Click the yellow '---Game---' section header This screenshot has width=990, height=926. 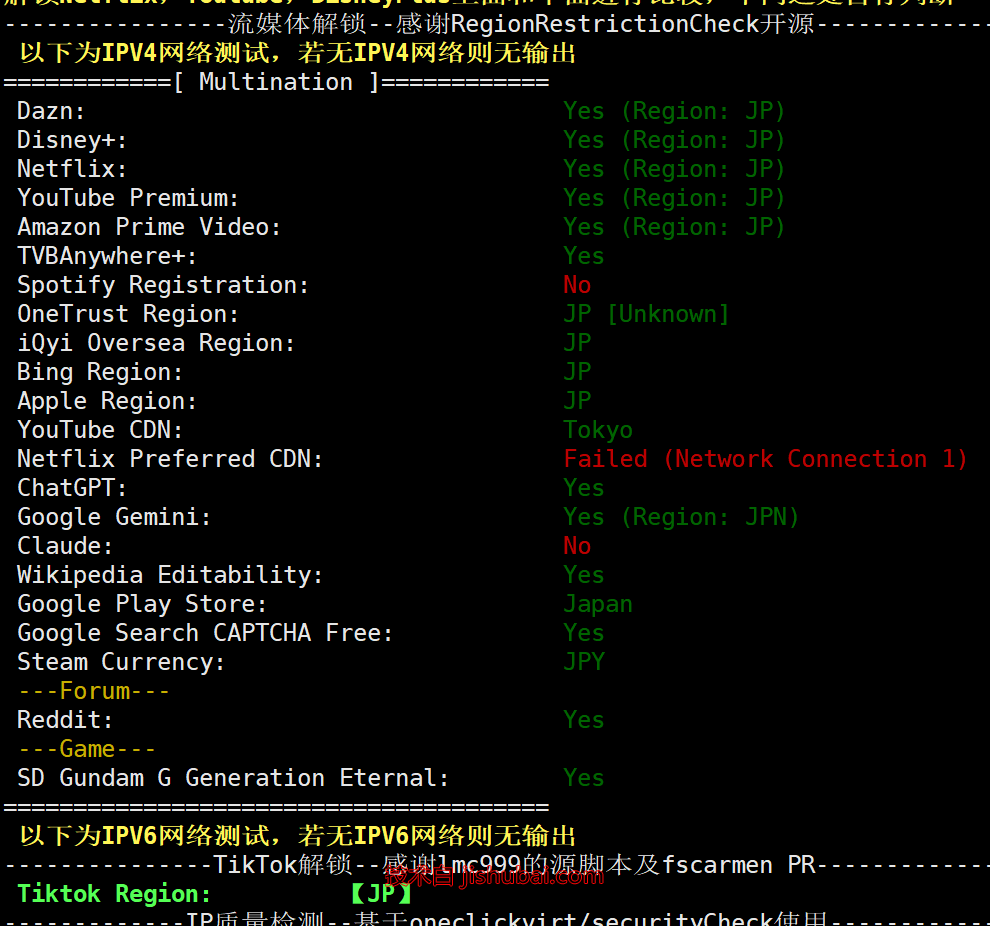(x=86, y=749)
